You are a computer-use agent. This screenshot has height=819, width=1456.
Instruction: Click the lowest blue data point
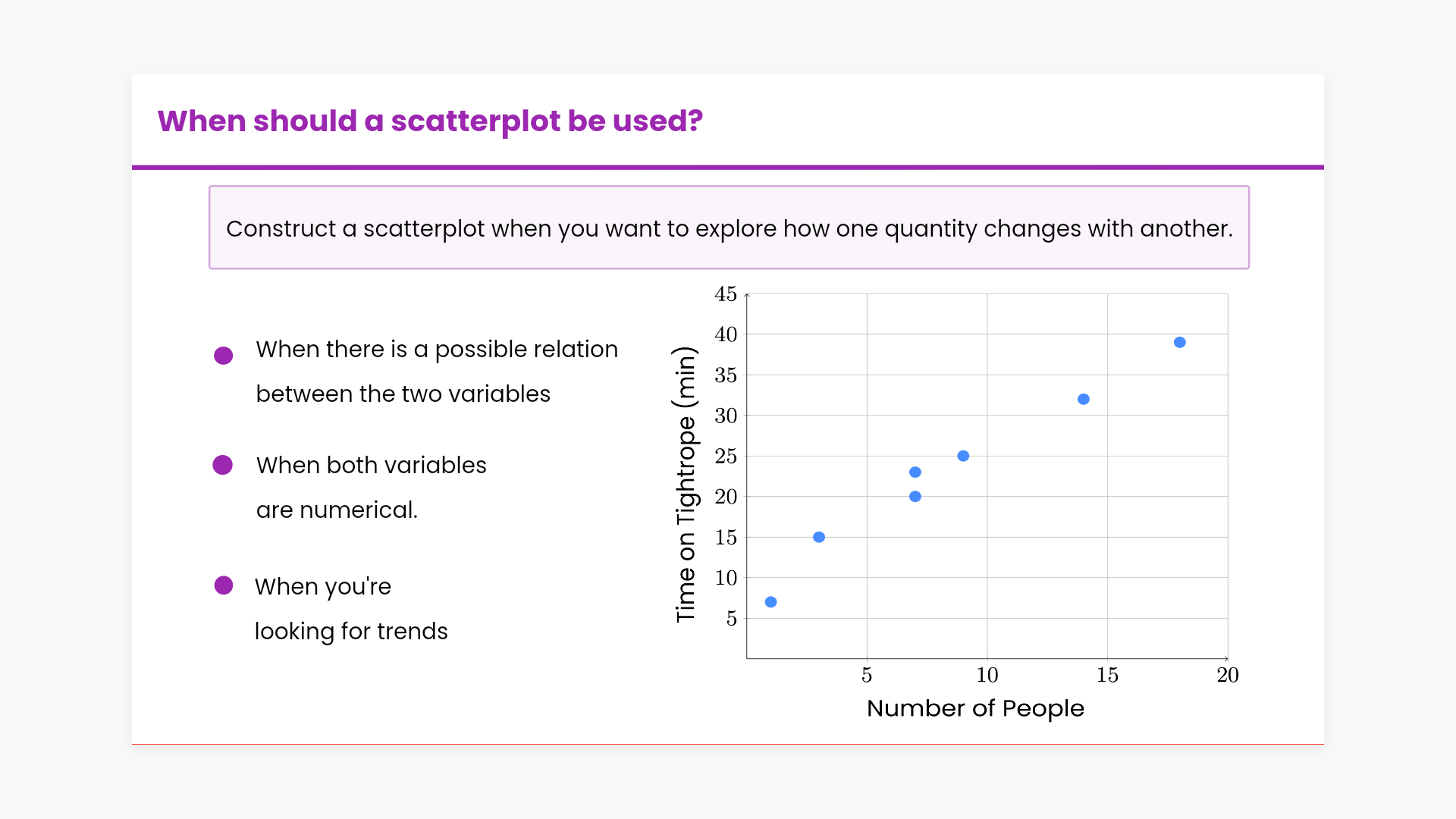tap(770, 602)
